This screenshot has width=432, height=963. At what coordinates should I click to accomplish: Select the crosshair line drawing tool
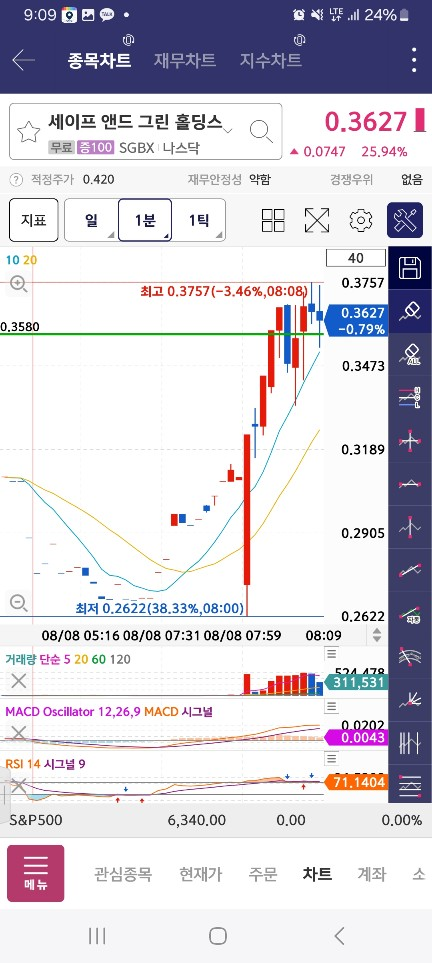(410, 440)
